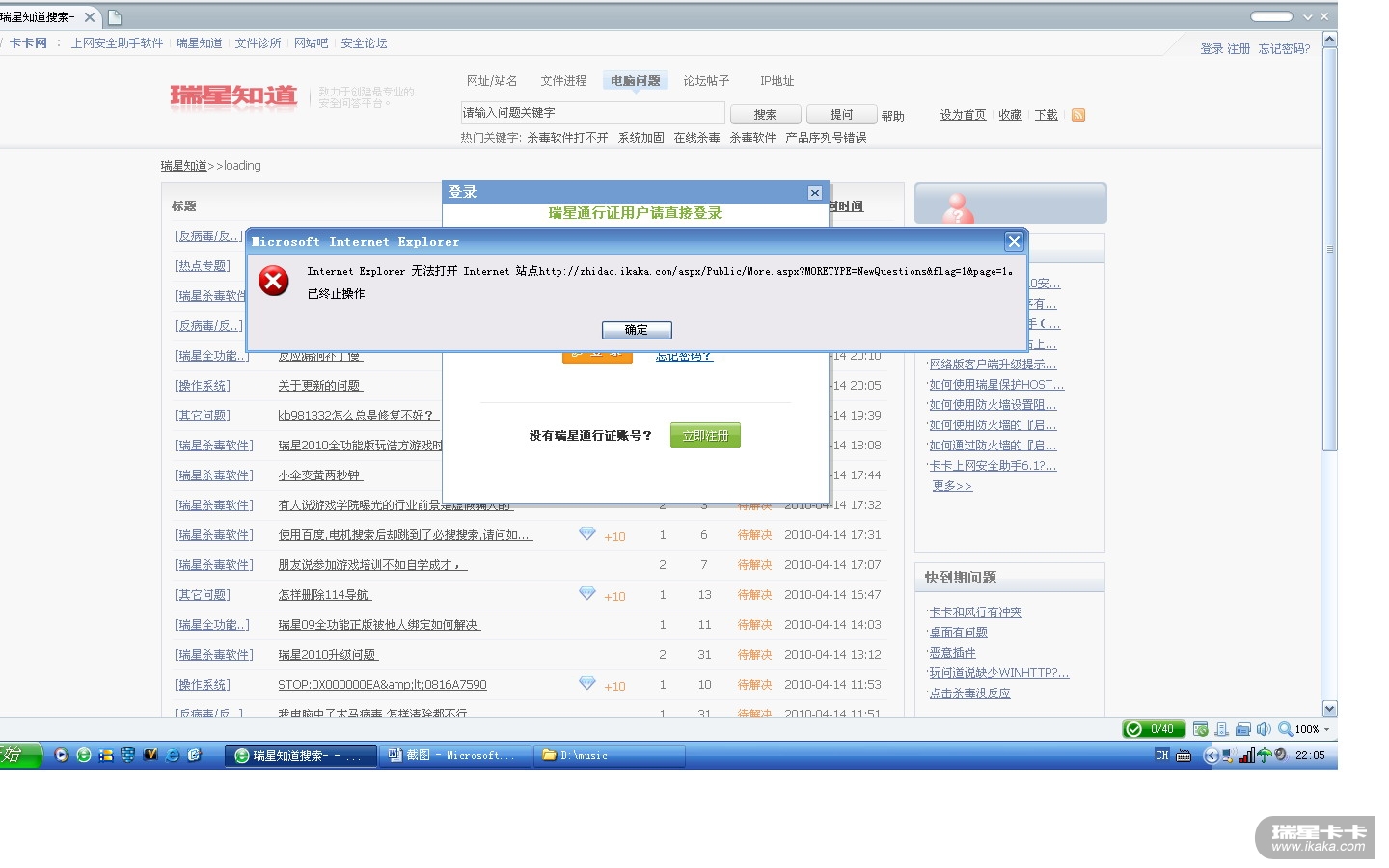Launch Internet Explorer from quick launch
The height and width of the screenshot is (868, 1389).
(173, 755)
